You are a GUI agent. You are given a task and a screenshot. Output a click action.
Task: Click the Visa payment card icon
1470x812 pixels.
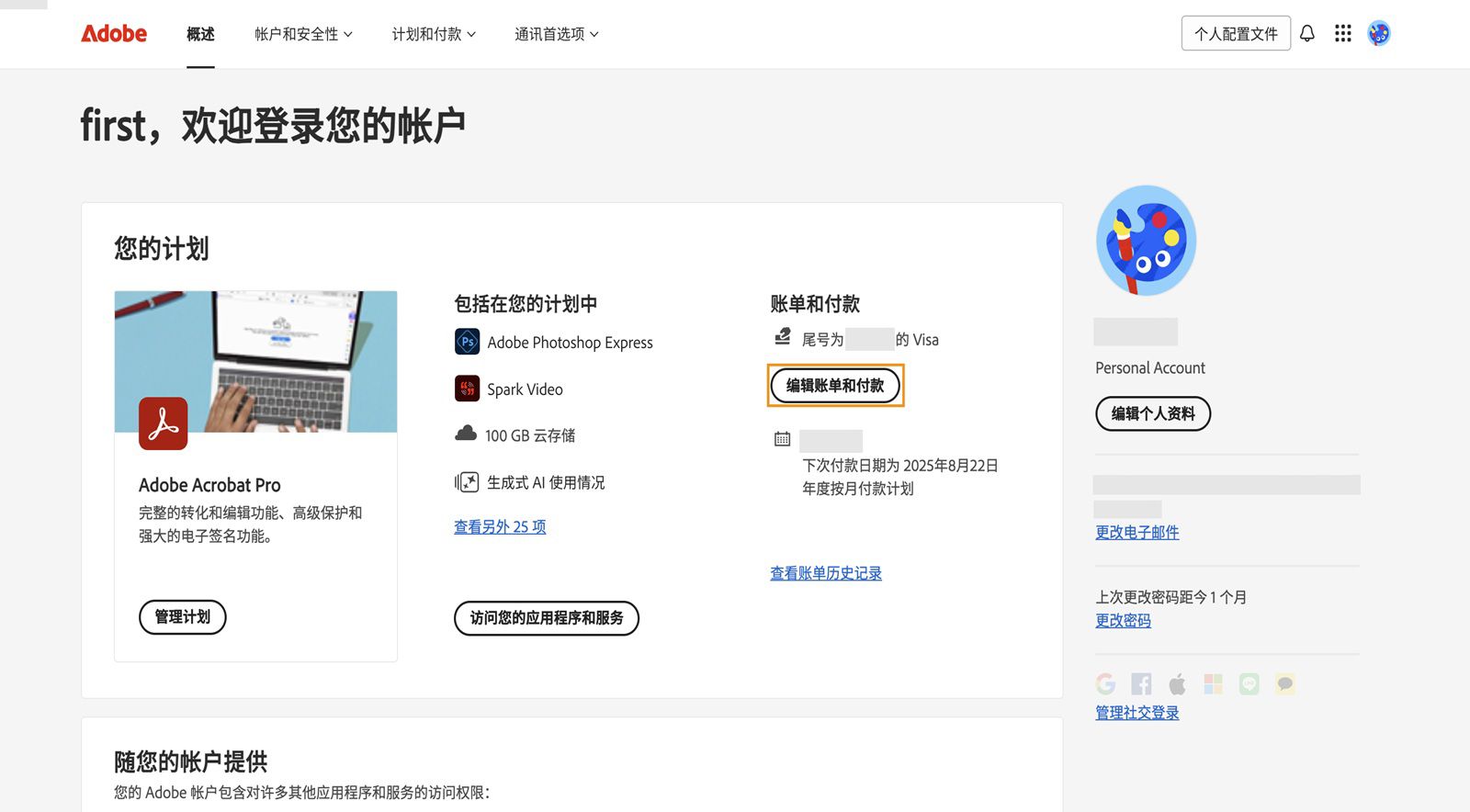782,336
